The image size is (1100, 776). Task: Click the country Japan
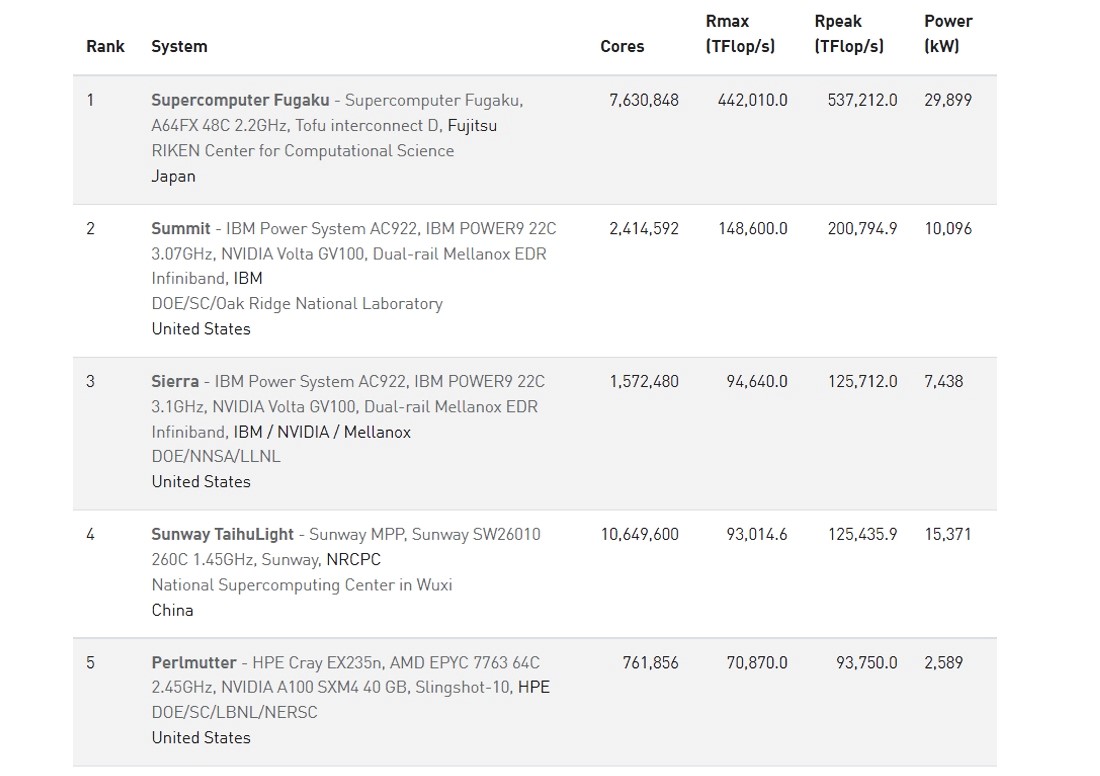point(173,176)
